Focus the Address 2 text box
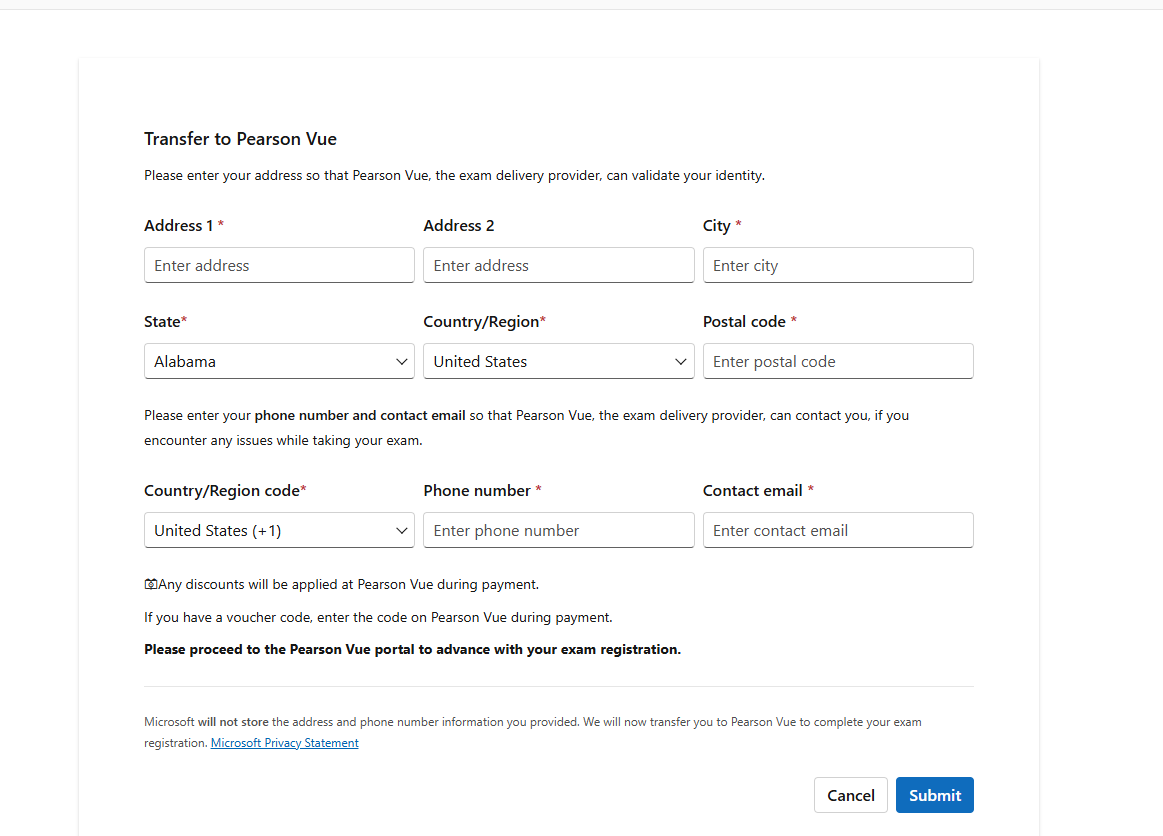The width and height of the screenshot is (1163, 836). coord(559,265)
